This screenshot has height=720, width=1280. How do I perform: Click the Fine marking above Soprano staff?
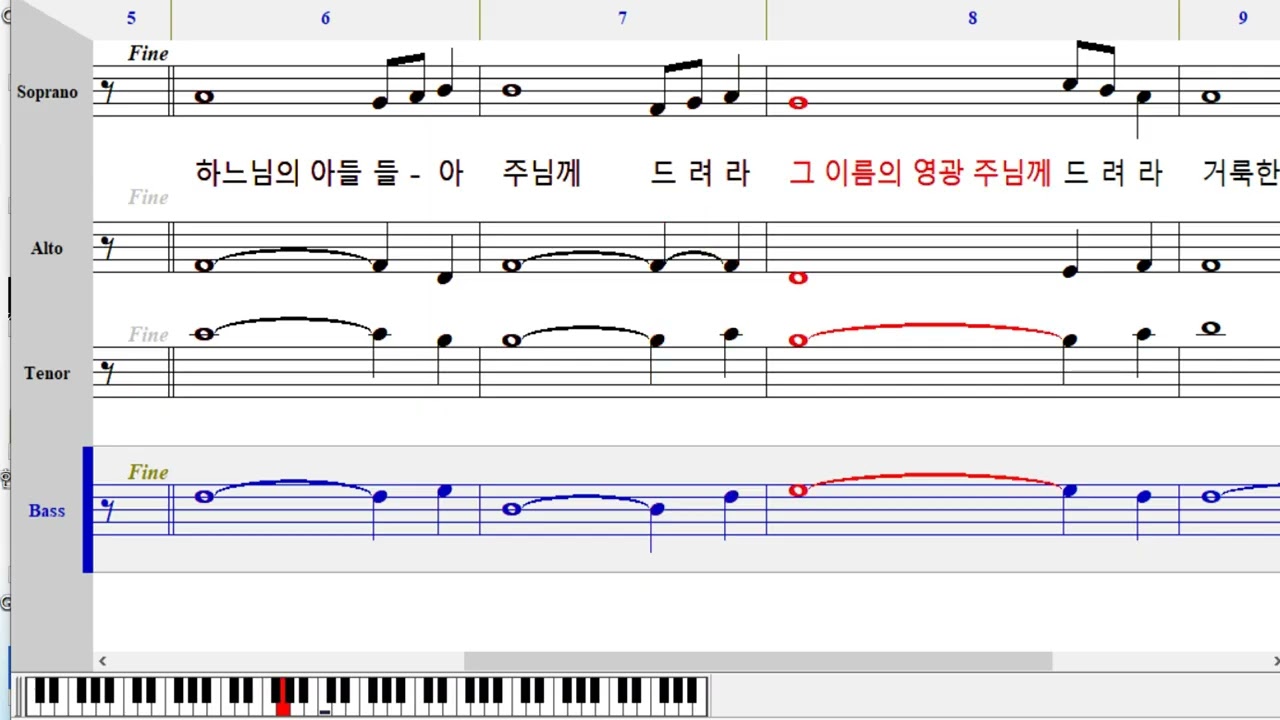point(148,54)
